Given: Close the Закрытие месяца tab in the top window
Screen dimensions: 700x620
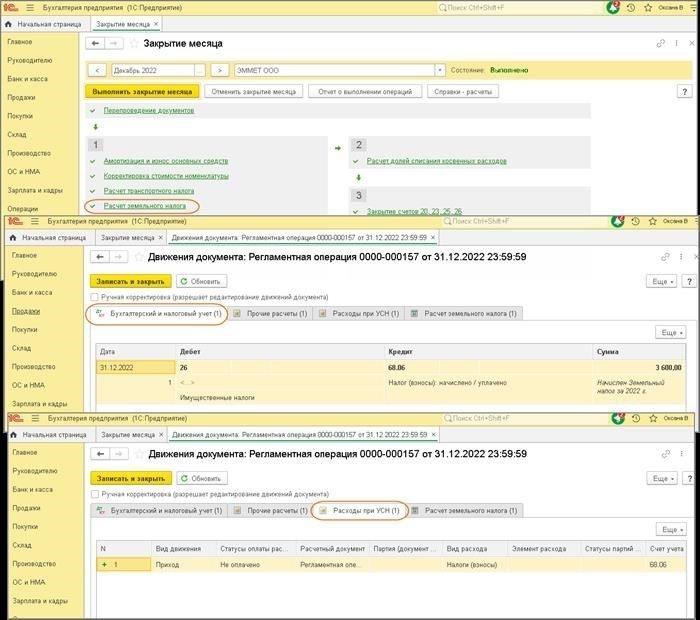Looking at the screenshot, I should pos(156,24).
